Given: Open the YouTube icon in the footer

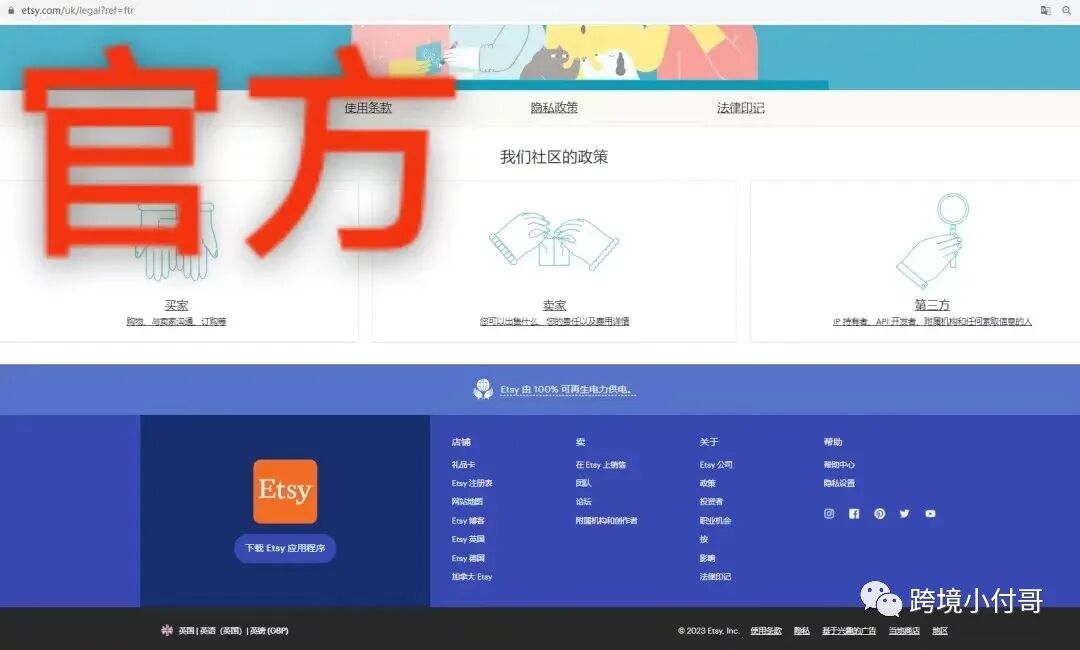Looking at the screenshot, I should coord(930,513).
